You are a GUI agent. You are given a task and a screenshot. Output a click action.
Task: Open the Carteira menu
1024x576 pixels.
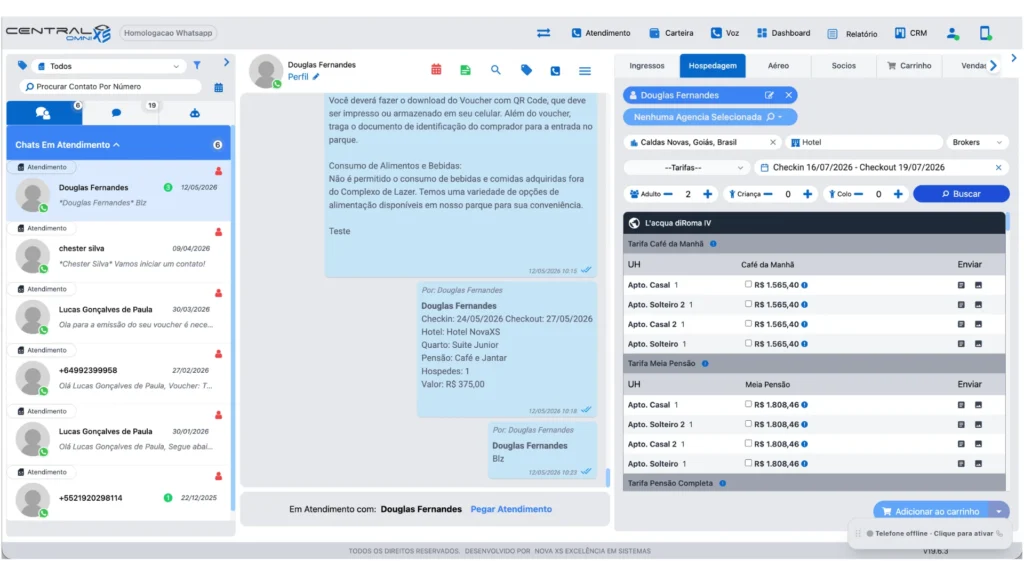coord(671,33)
